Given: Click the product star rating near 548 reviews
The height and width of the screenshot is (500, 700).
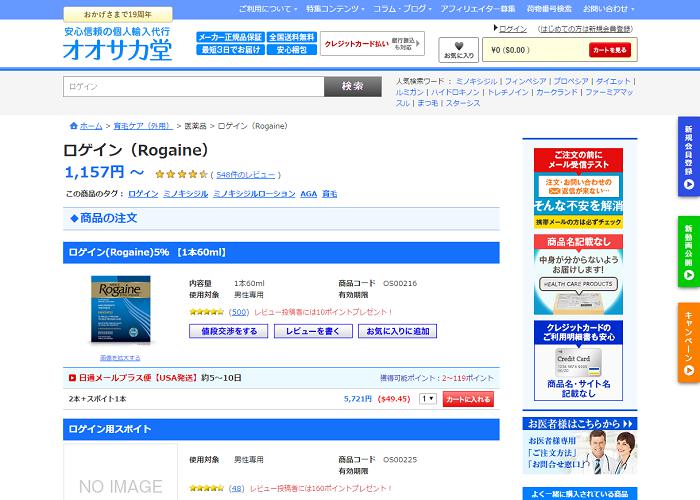Looking at the screenshot, I should [x=181, y=175].
